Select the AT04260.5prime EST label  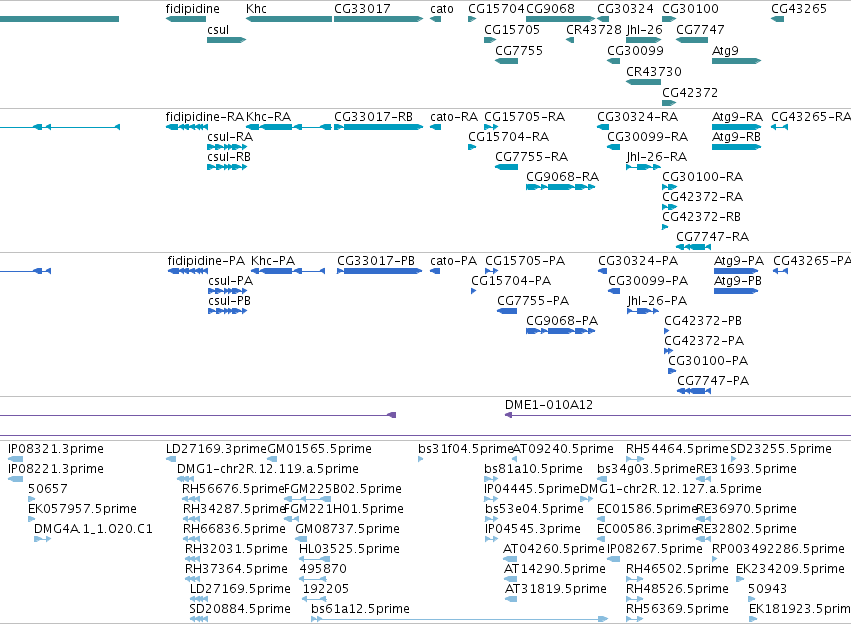tap(554, 550)
